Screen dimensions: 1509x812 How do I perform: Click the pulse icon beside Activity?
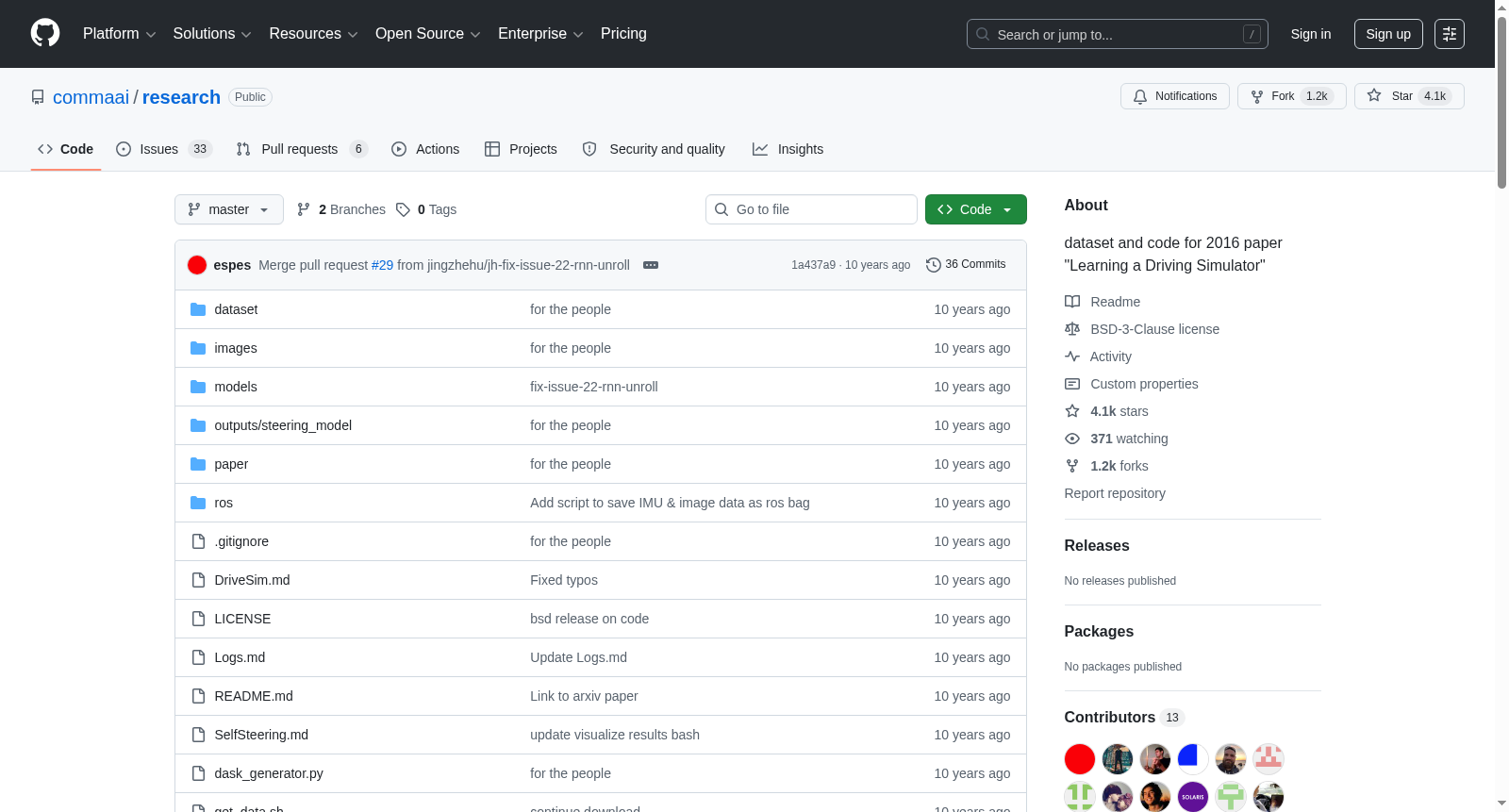1072,356
